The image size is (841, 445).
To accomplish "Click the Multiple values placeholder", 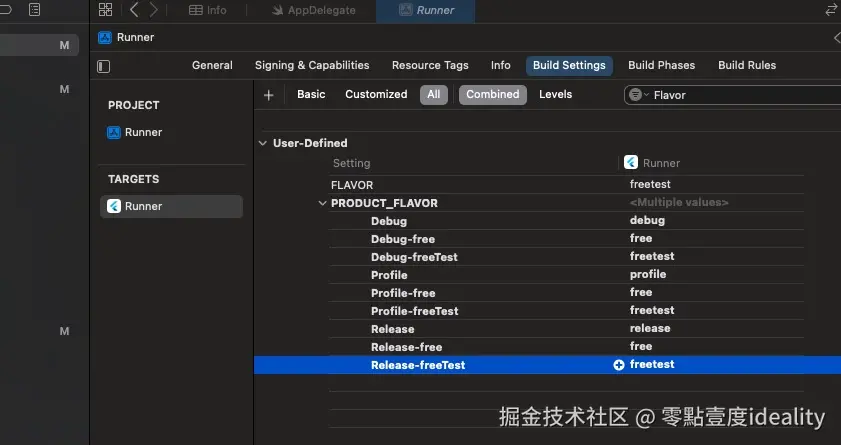I will (x=679, y=203).
